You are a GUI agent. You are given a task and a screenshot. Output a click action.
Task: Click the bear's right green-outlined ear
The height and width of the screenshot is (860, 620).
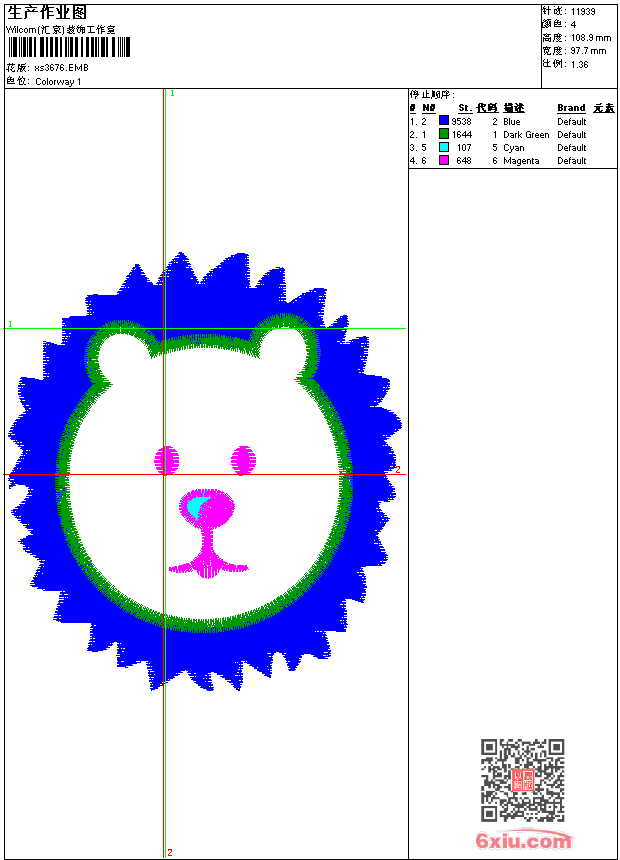click(x=286, y=346)
